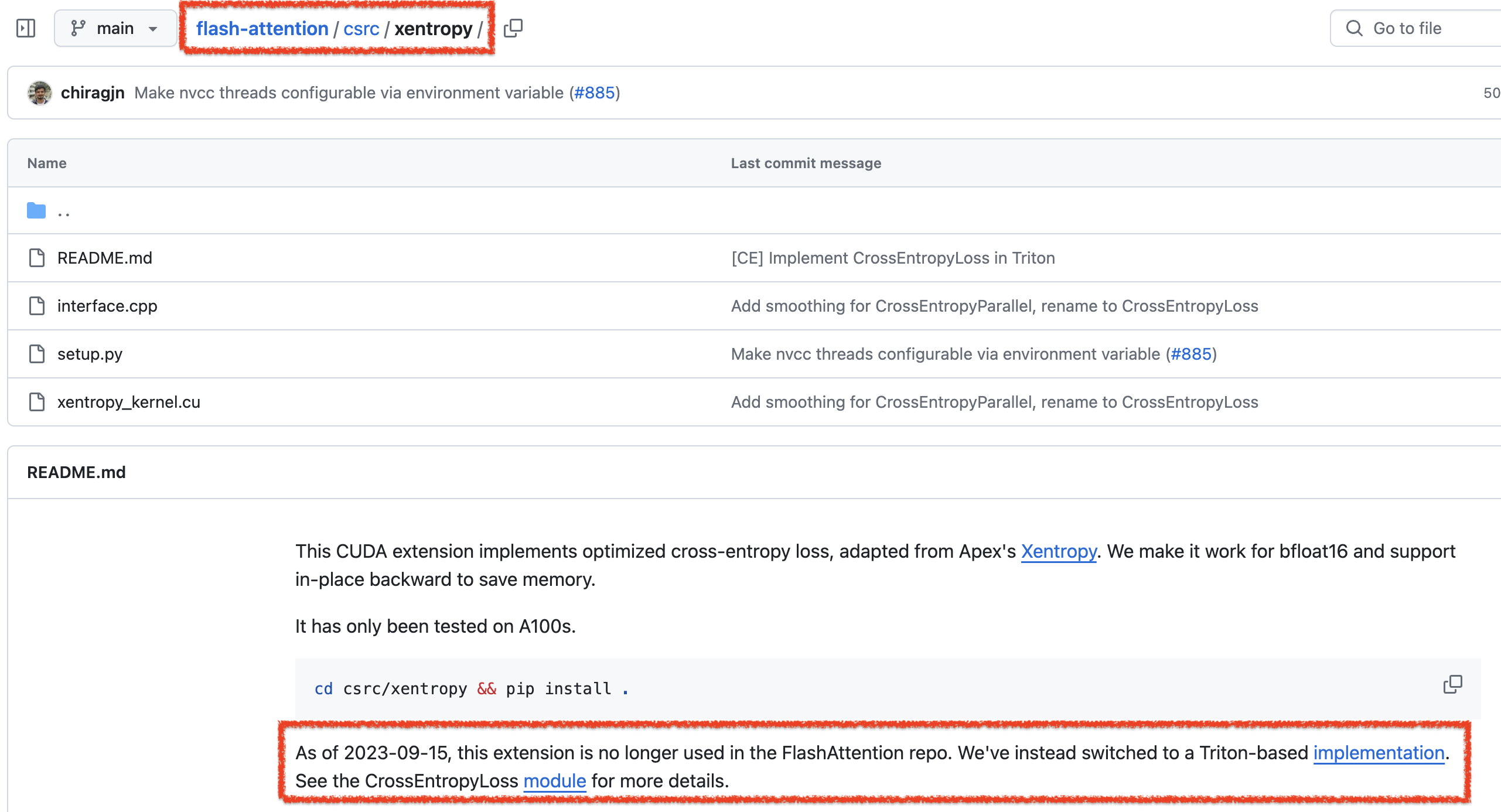Image resolution: width=1501 pixels, height=812 pixels.
Task: Open the flash-attention breadcrumb link
Action: coord(262,28)
